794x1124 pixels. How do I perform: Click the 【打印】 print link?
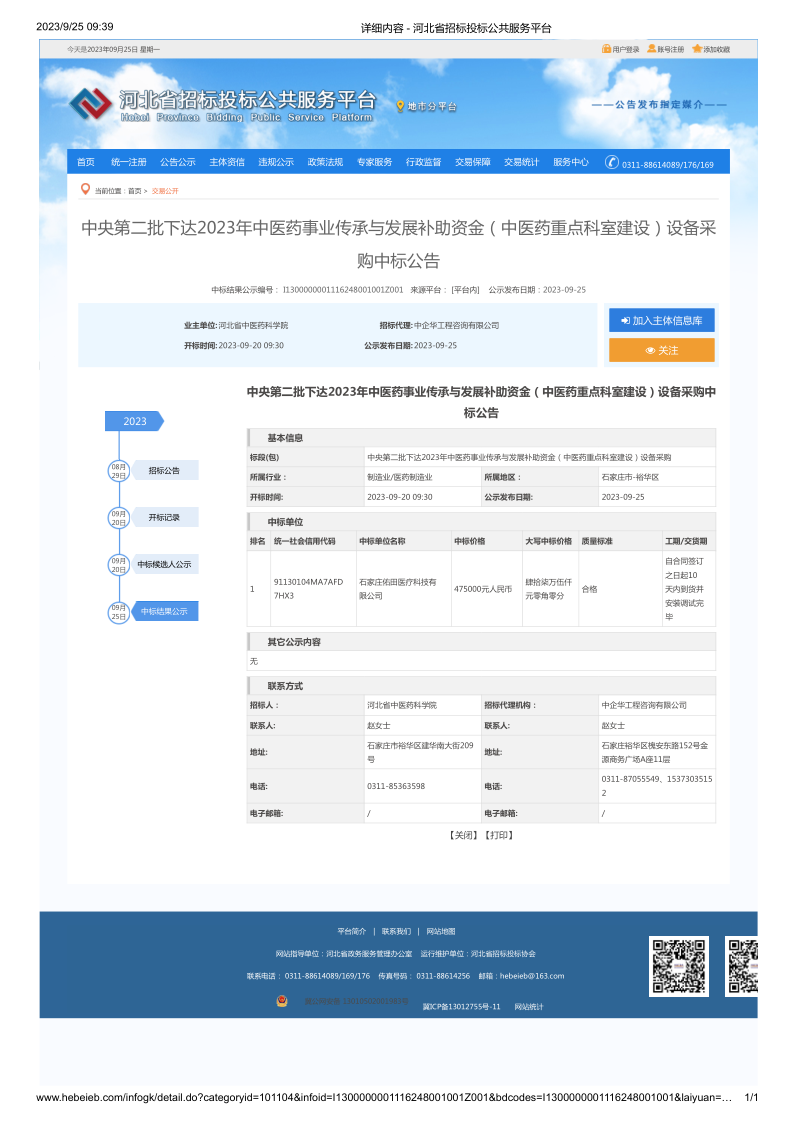[x=499, y=835]
